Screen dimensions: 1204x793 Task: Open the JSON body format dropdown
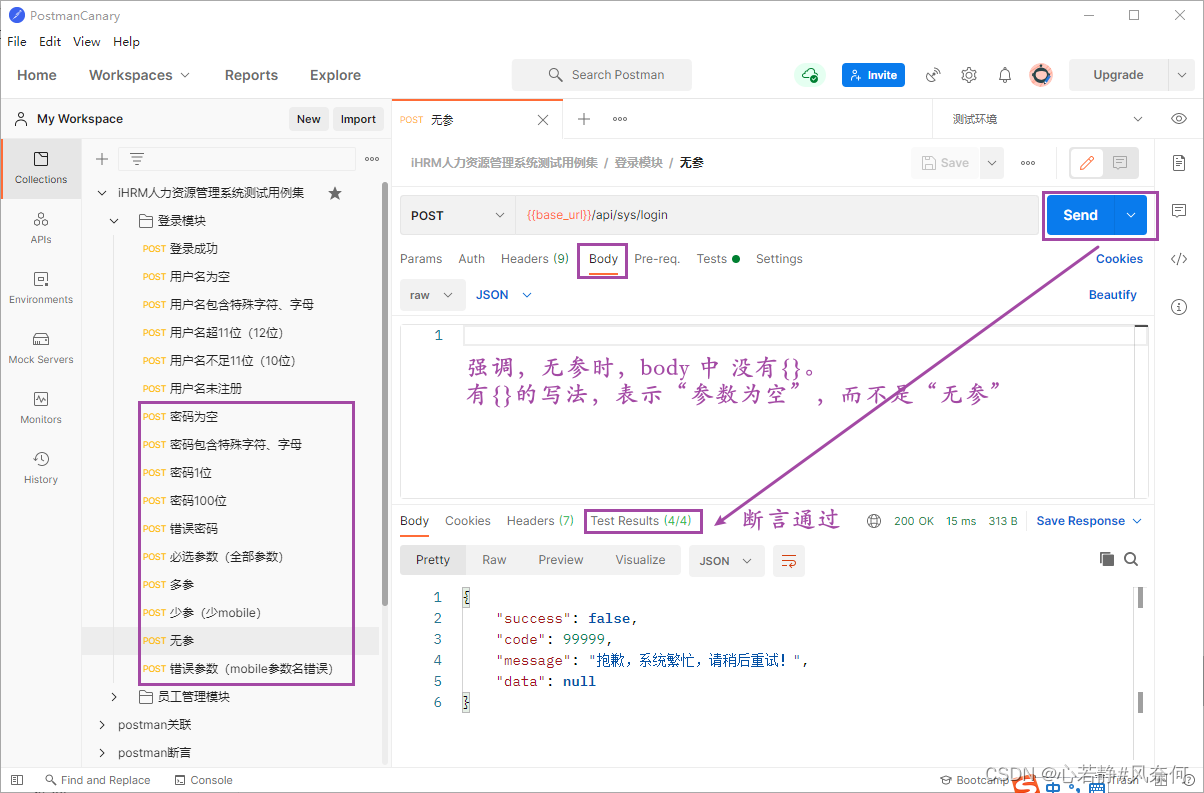(504, 295)
